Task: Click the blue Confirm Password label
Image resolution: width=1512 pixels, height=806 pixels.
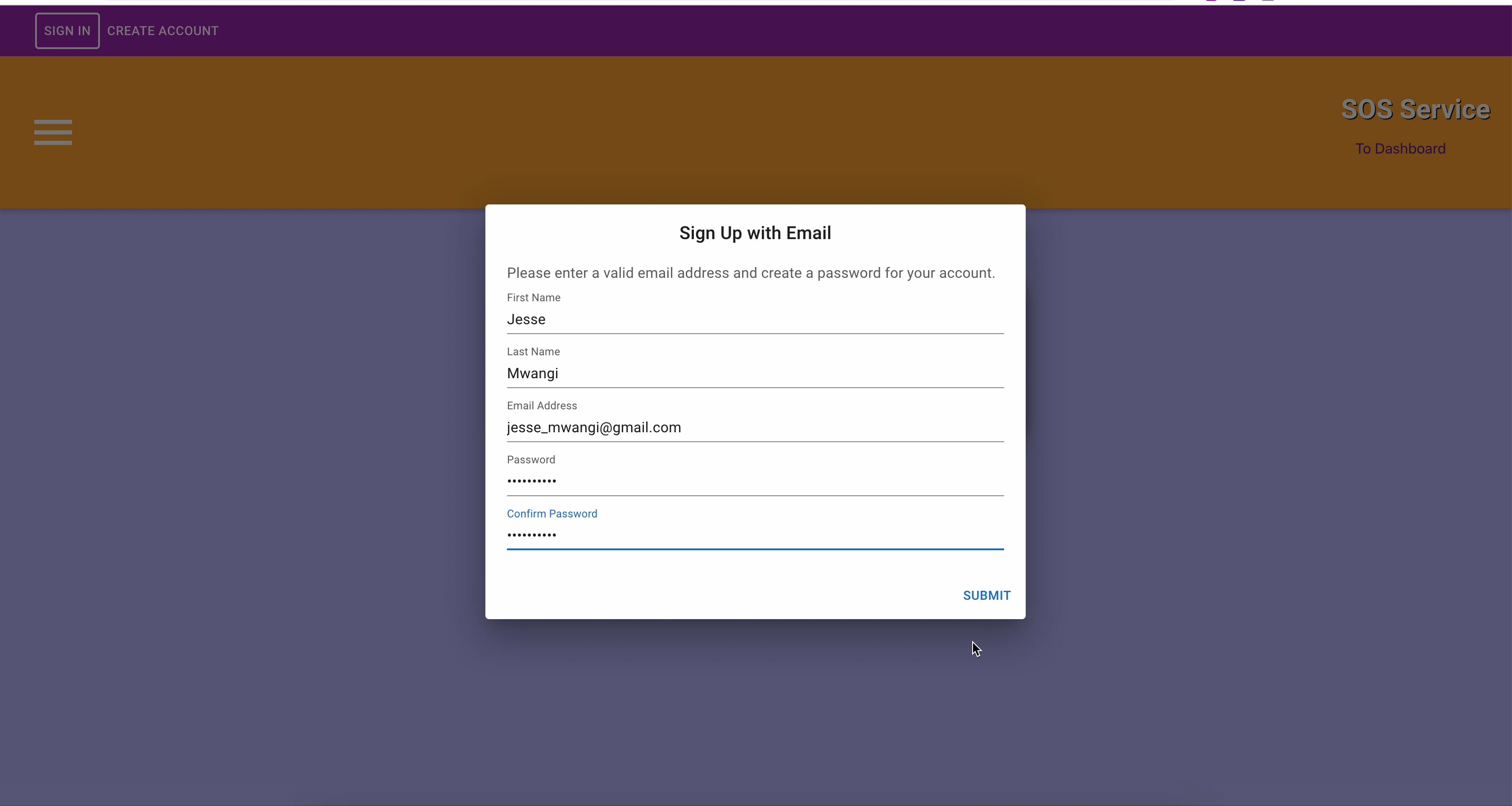Action: (x=552, y=514)
